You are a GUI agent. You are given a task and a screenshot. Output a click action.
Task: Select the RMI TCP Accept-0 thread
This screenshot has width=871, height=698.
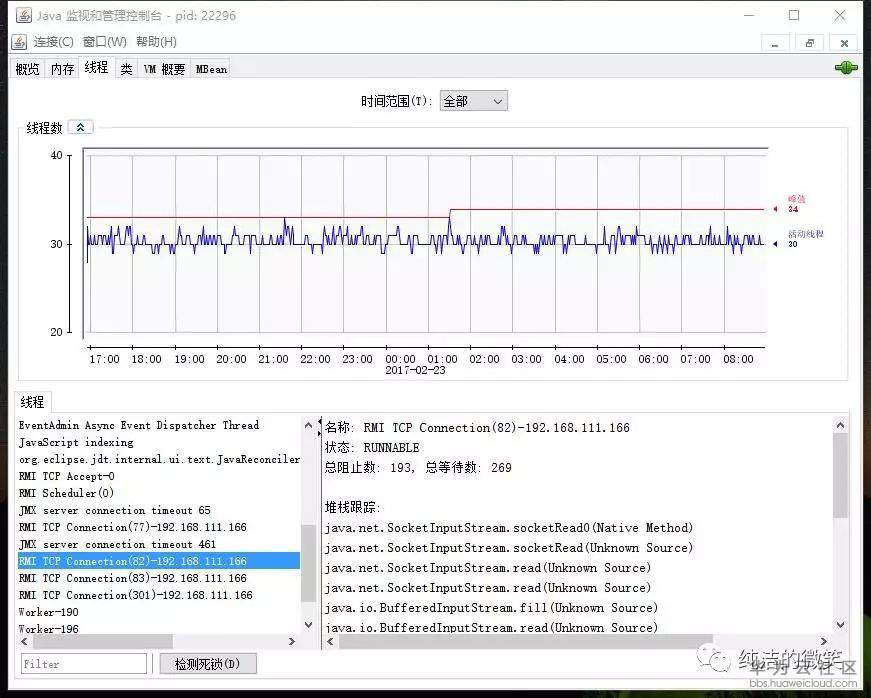coord(159,476)
